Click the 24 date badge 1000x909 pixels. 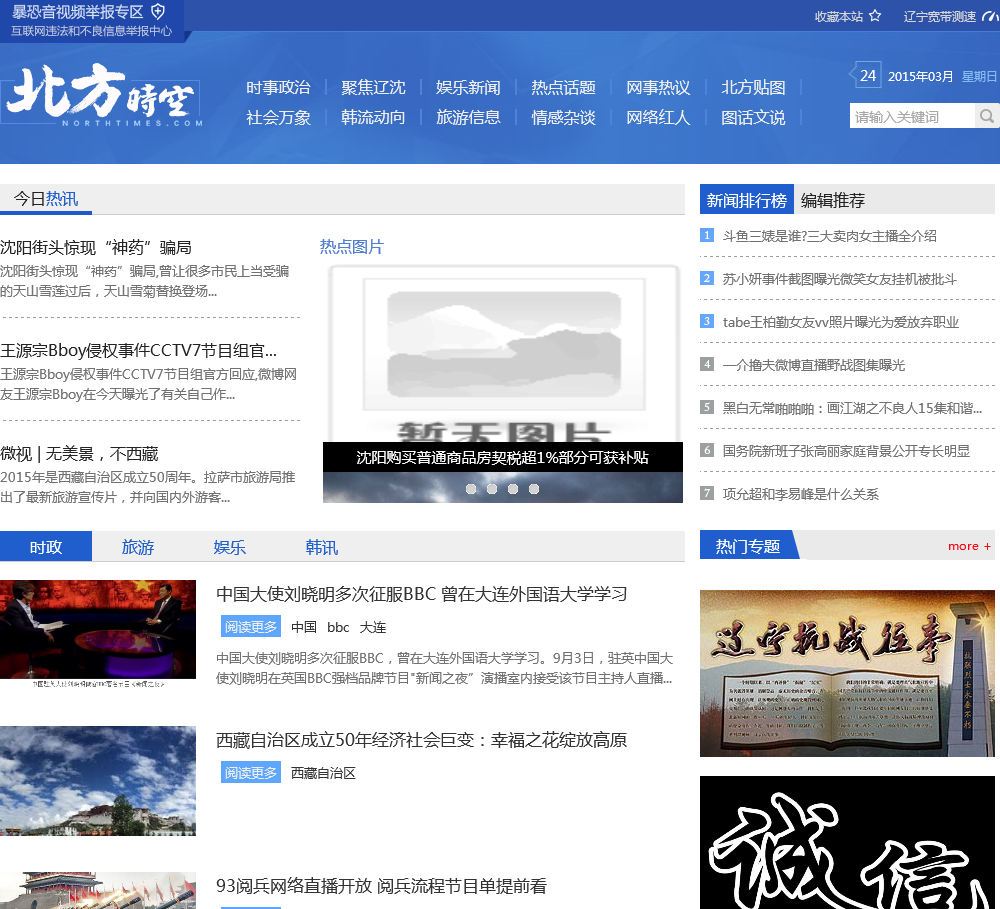click(867, 76)
